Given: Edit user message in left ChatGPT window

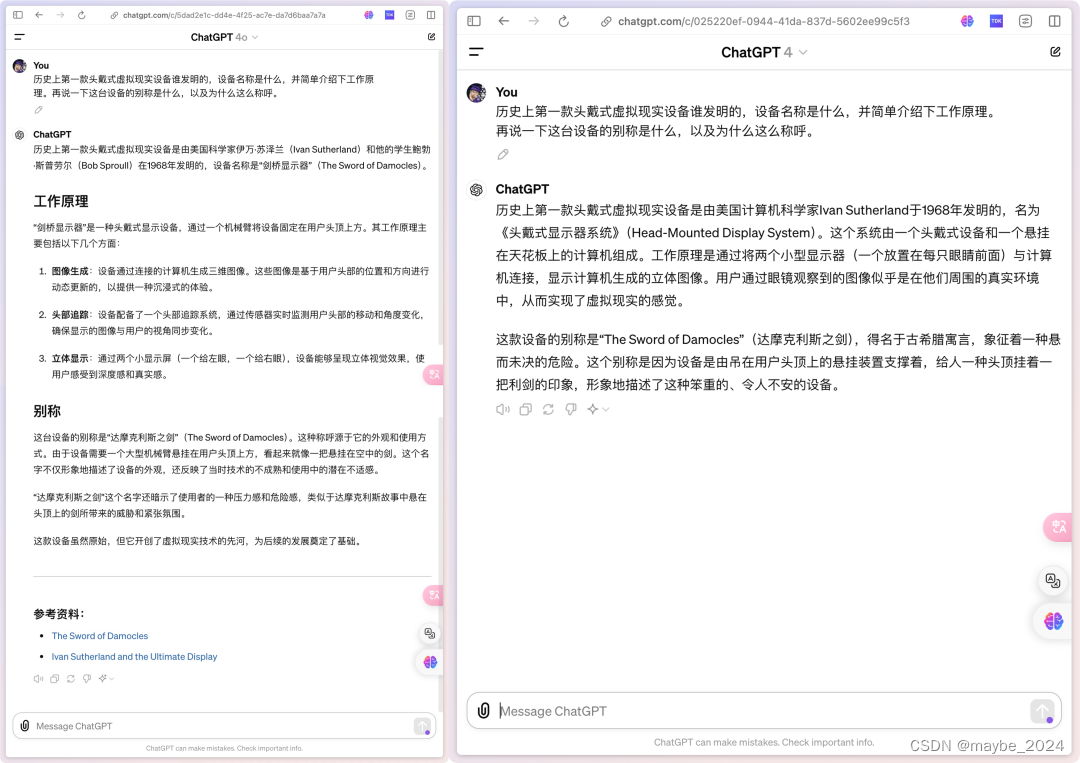Looking at the screenshot, I should coord(39,109).
